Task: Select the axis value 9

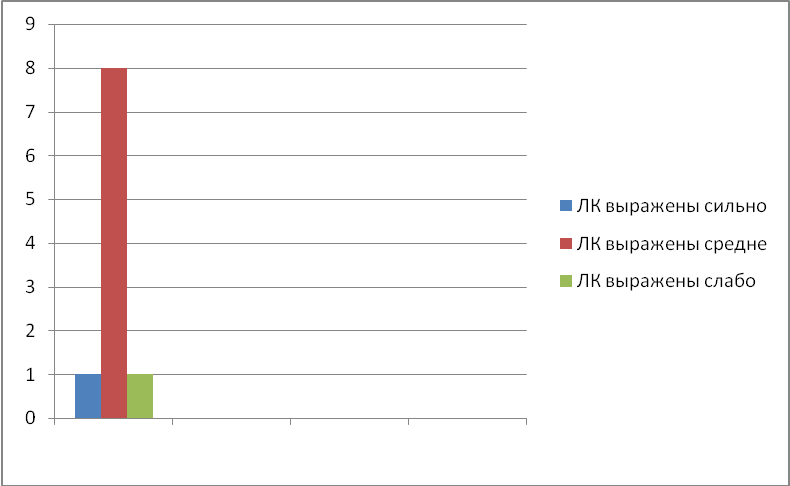Action: click(30, 24)
